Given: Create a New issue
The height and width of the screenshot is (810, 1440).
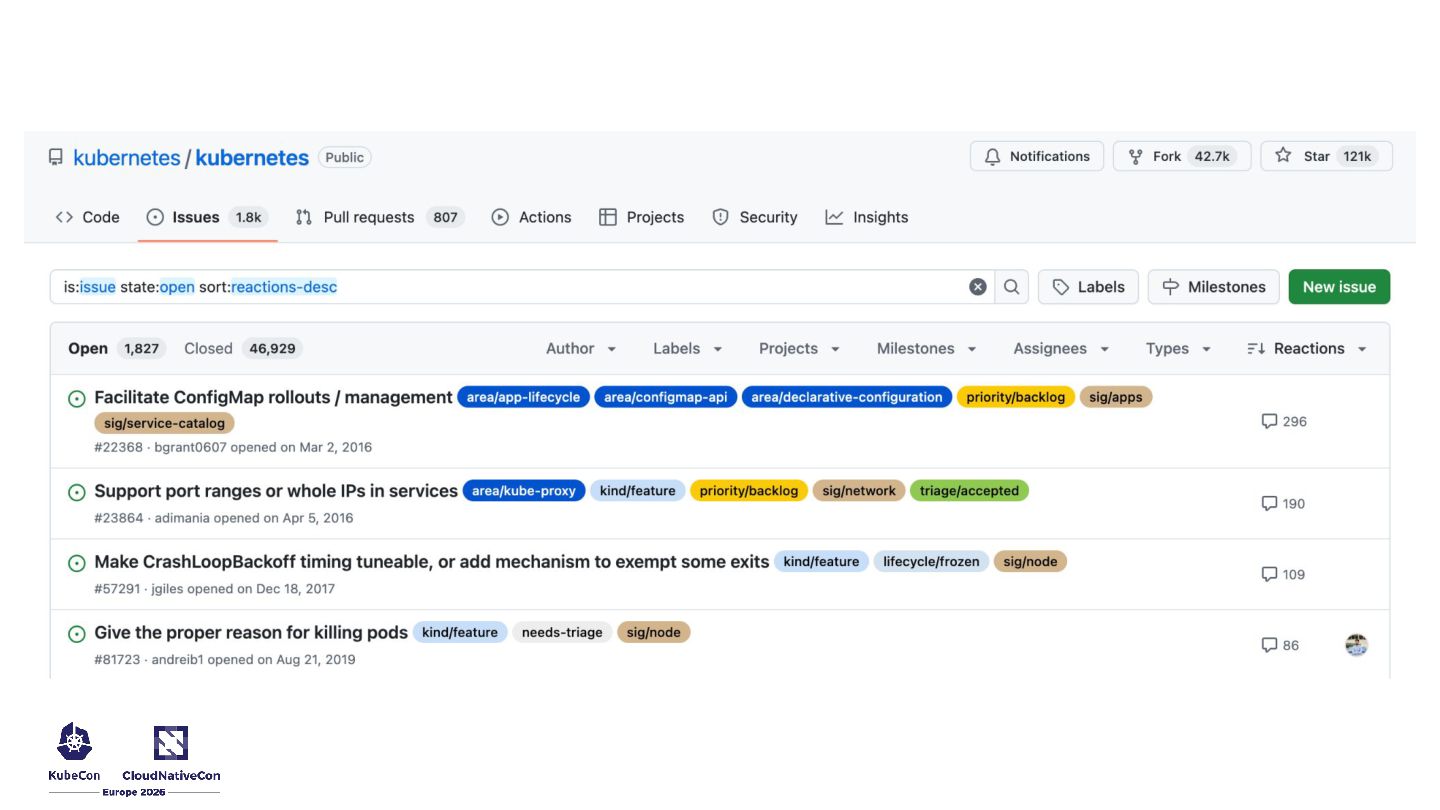Looking at the screenshot, I should click(1339, 287).
